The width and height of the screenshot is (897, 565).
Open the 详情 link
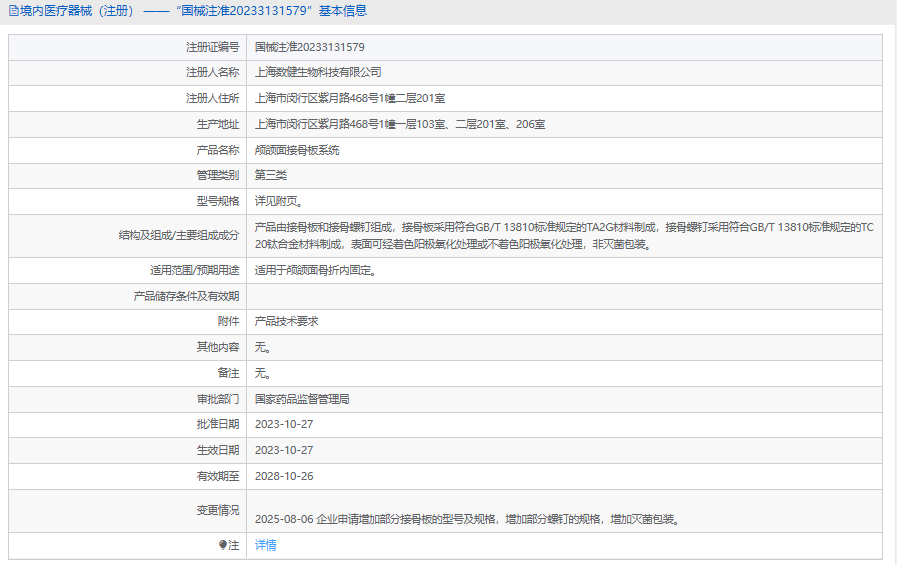[265, 545]
